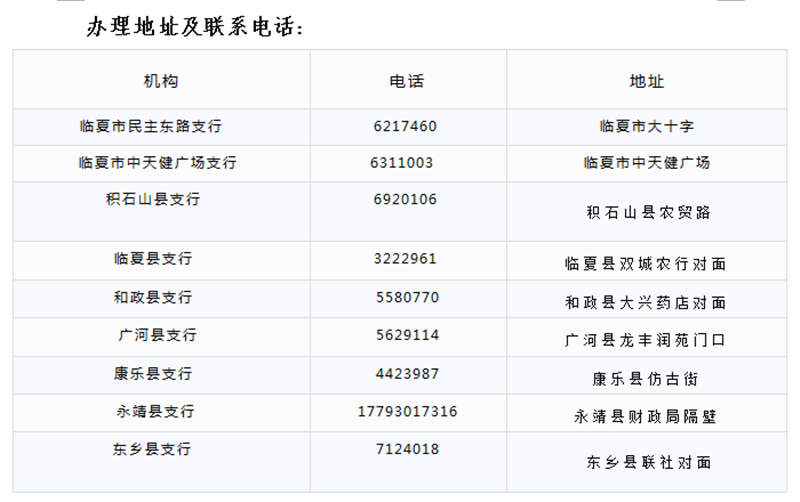Select phone number 5629114
Screen dimensions: 800x502
[408, 335]
